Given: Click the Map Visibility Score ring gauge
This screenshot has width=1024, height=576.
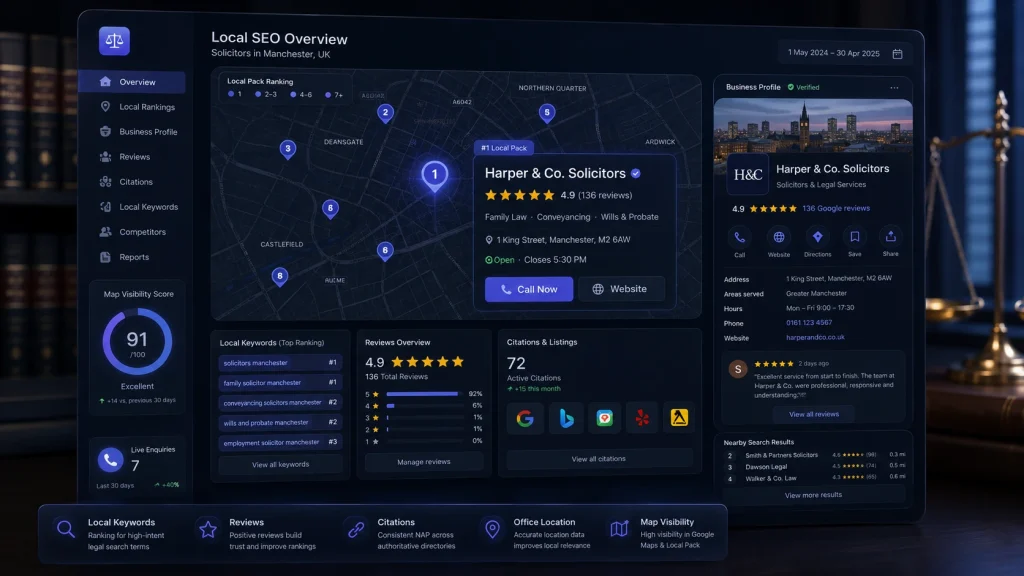Looking at the screenshot, I should [137, 342].
